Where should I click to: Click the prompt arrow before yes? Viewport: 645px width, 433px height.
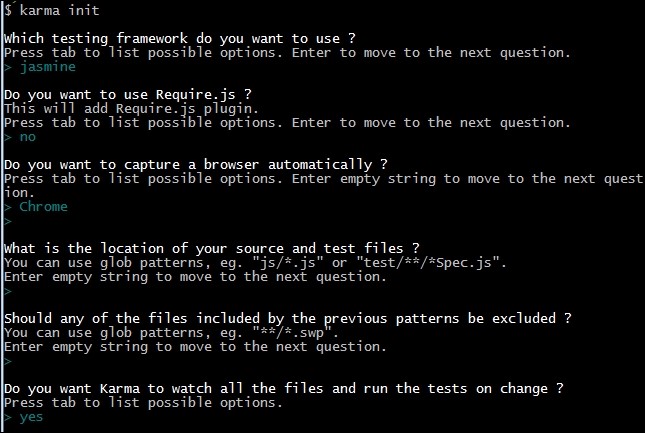click(x=8, y=418)
